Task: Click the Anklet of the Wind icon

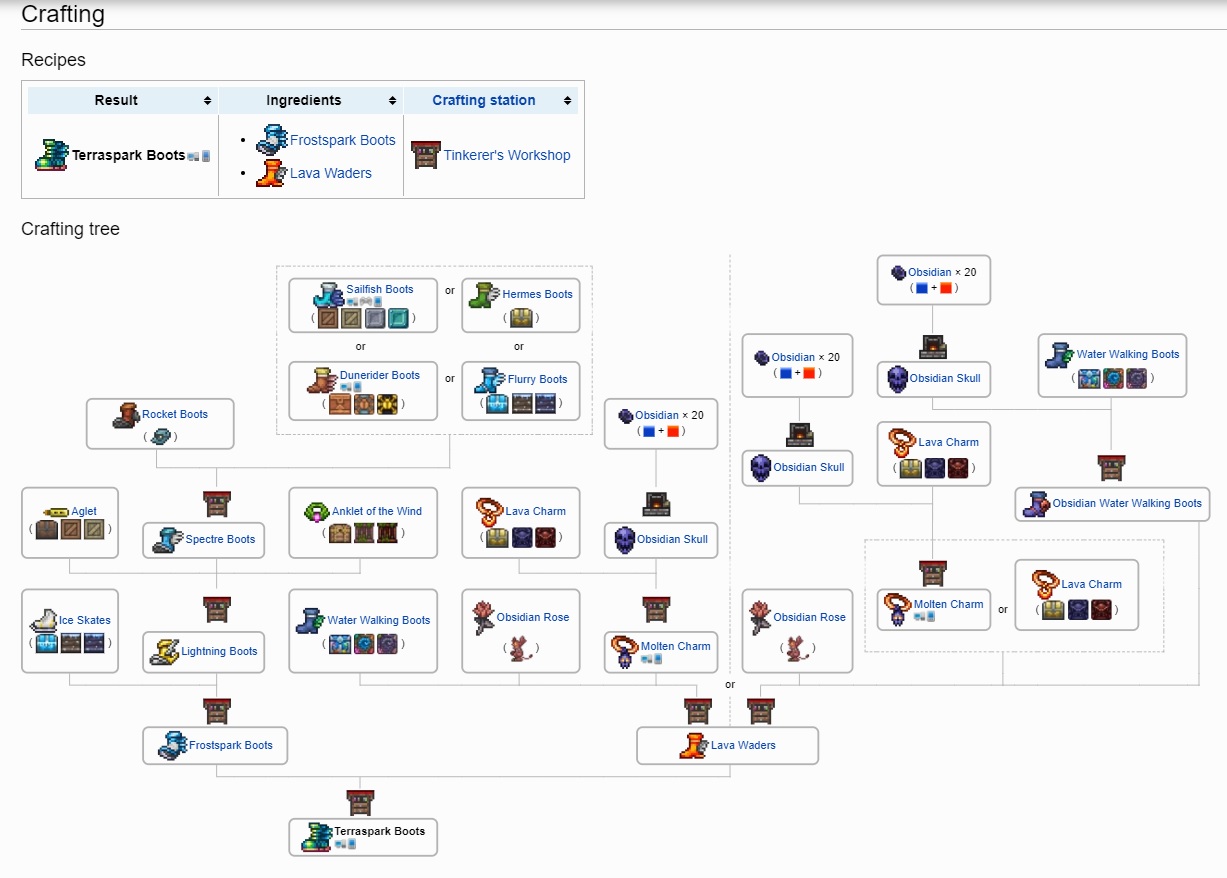Action: point(318,511)
